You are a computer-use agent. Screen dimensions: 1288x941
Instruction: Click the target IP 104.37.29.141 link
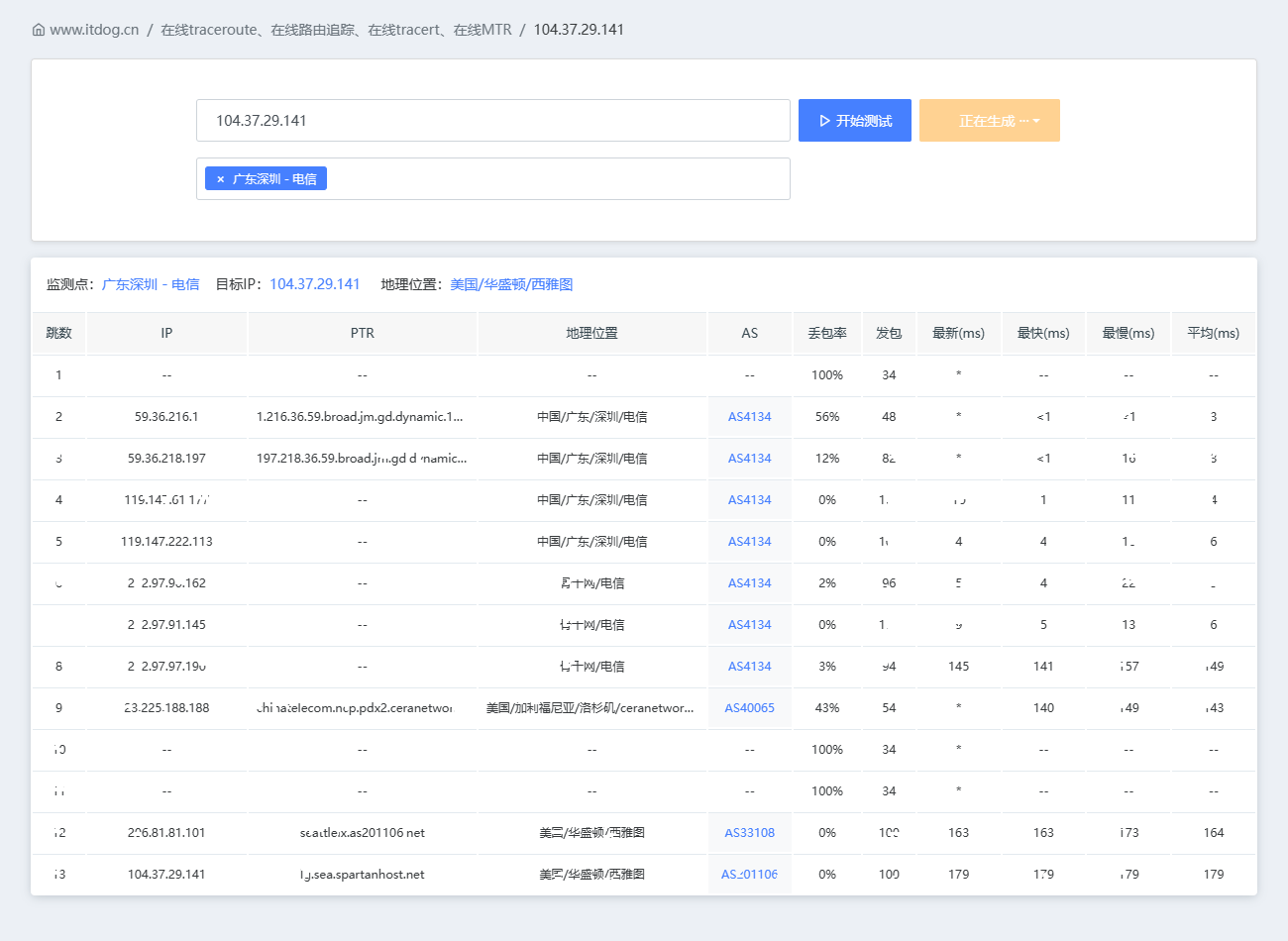pos(315,284)
